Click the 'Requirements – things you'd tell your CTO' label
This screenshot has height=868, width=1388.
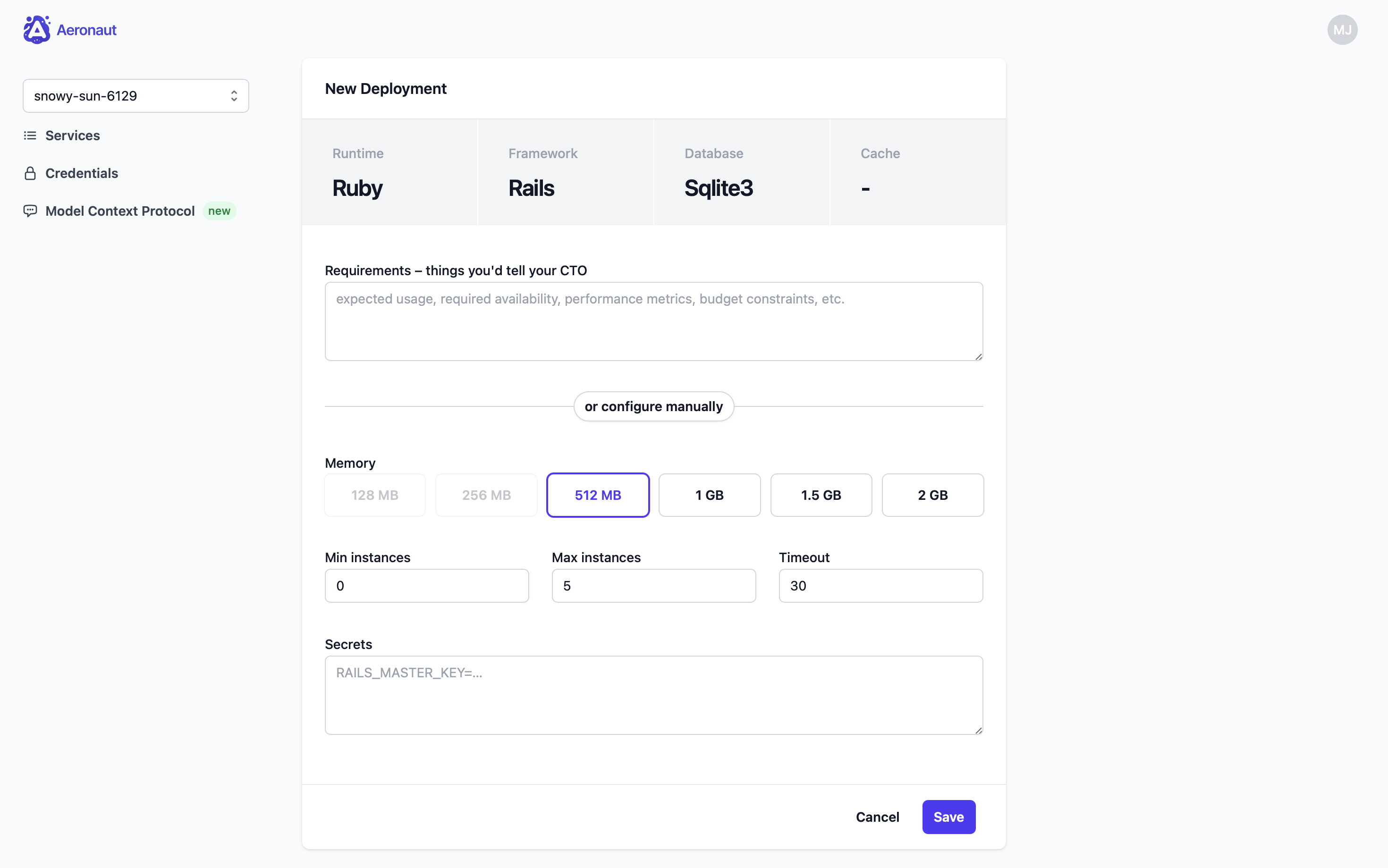point(456,270)
